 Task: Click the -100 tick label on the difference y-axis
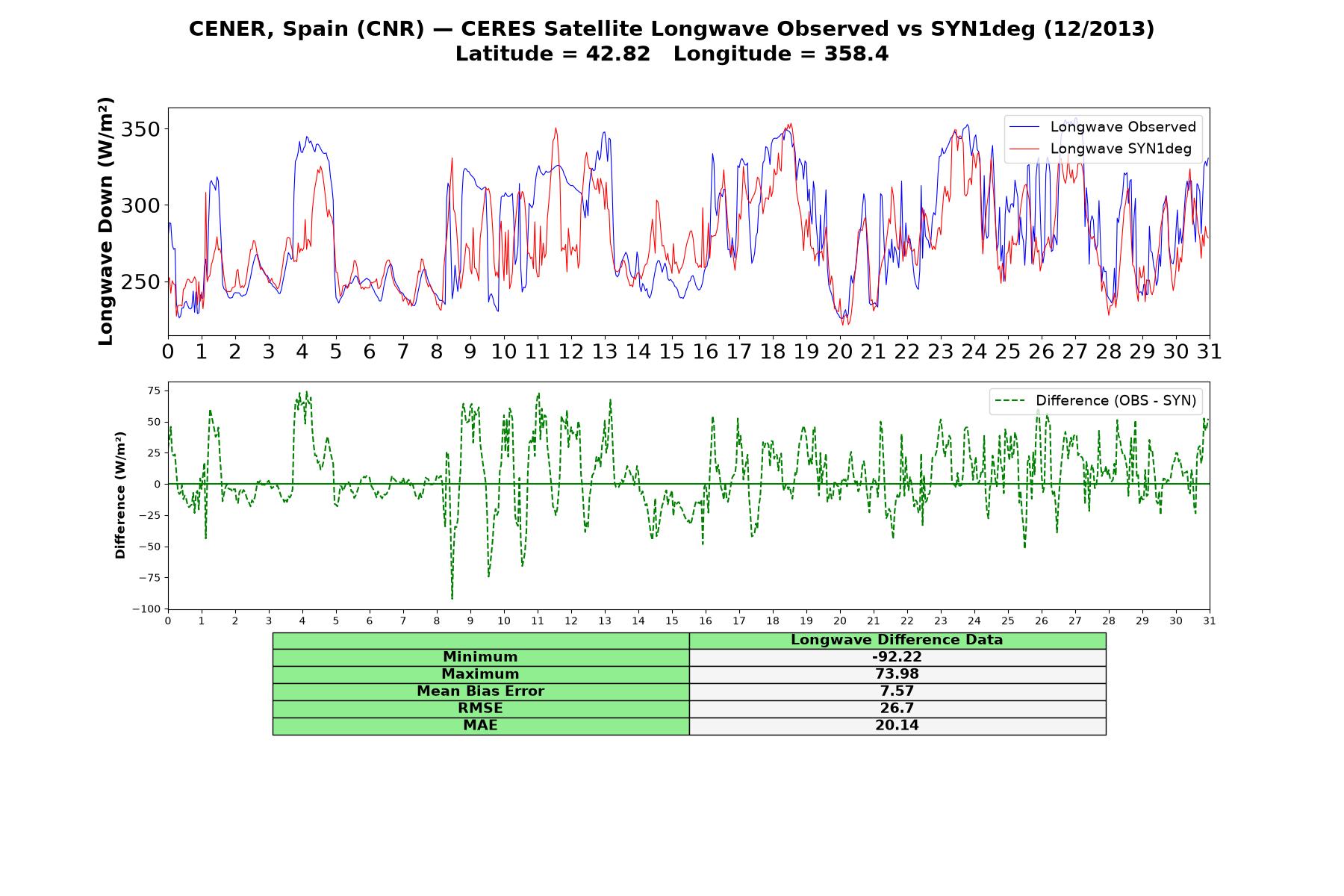[x=146, y=609]
